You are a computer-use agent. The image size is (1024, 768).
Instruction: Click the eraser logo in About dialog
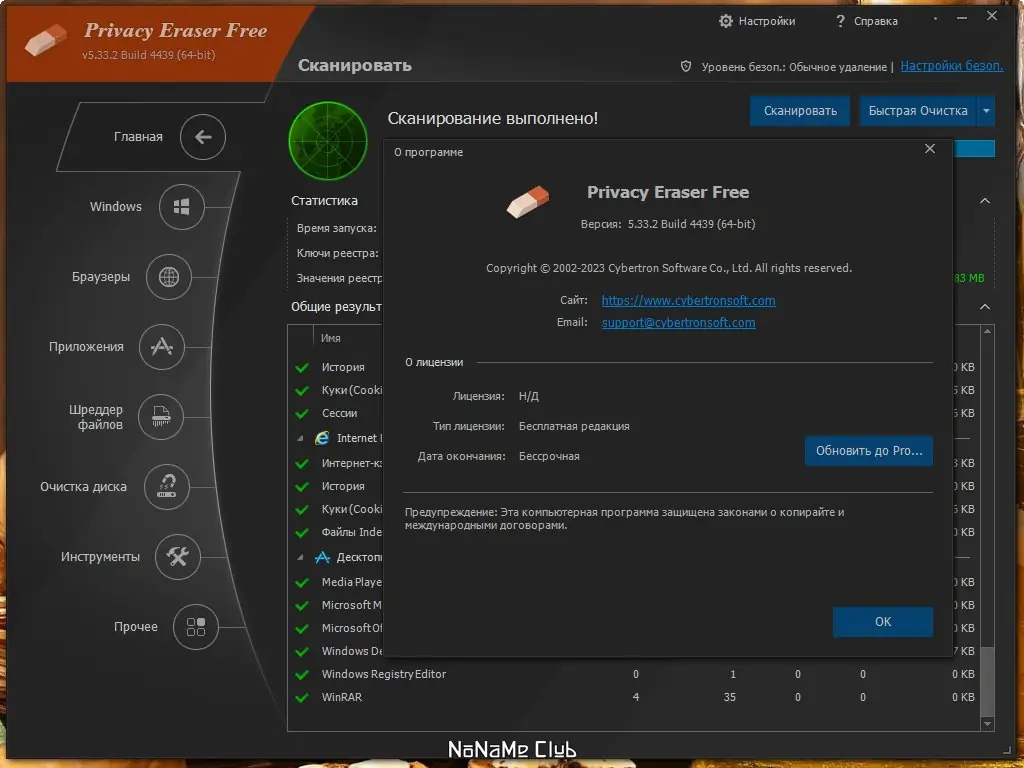point(528,201)
